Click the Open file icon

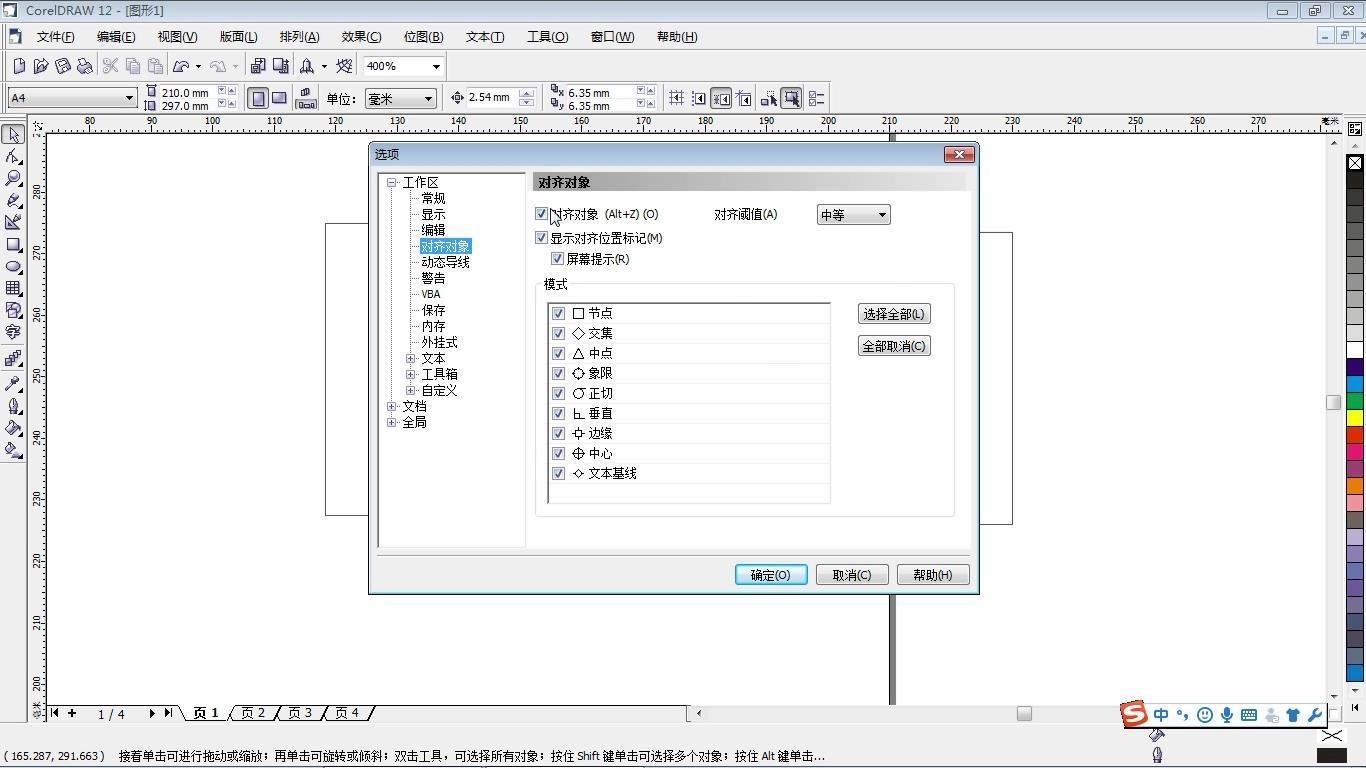click(41, 66)
